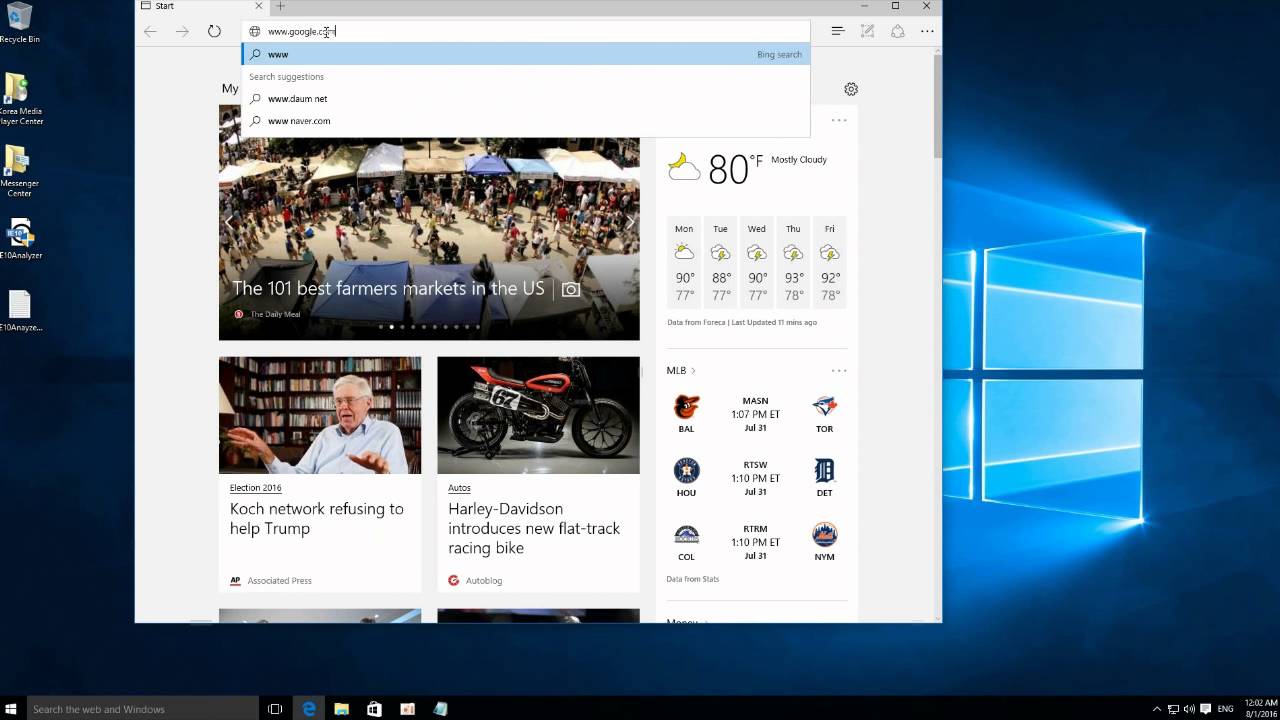
Task: Open File Explorer from taskbar
Action: 341,709
